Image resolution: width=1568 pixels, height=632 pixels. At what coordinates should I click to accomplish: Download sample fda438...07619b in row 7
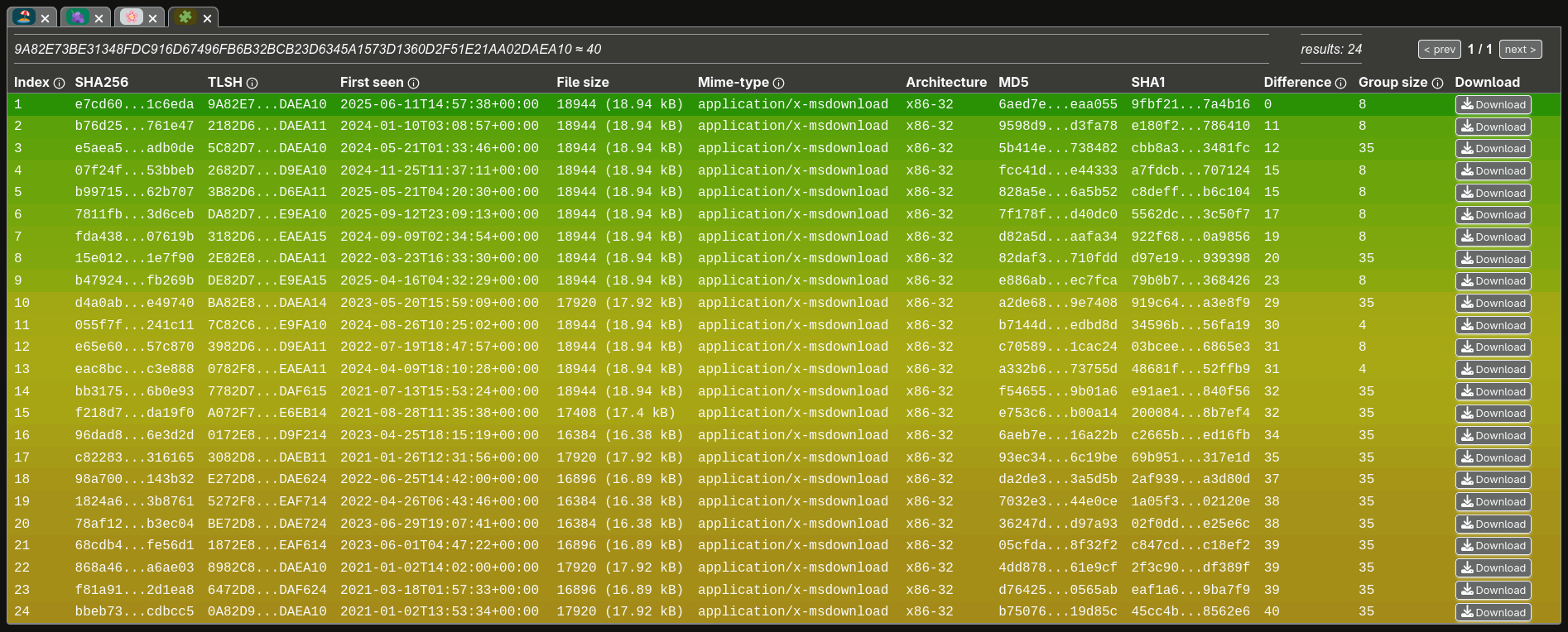click(1493, 237)
